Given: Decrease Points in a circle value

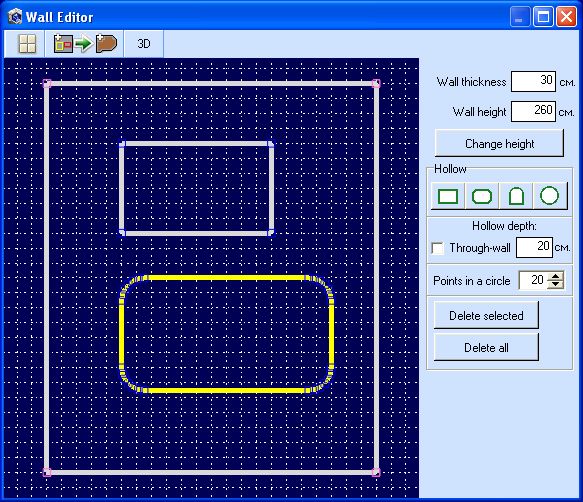Looking at the screenshot, I should tap(555, 284).
